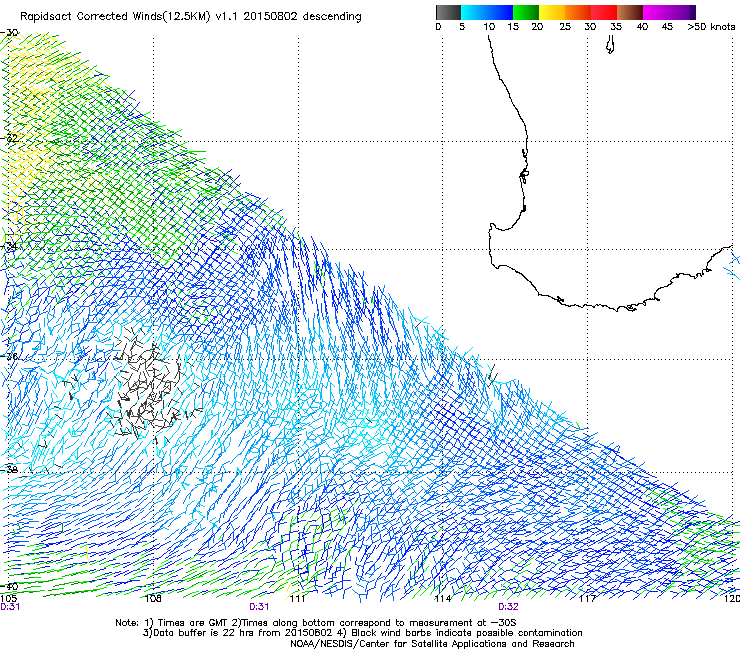Pick the green 15-20 knots legend swatch
This screenshot has width=740, height=650.
tap(526, 12)
